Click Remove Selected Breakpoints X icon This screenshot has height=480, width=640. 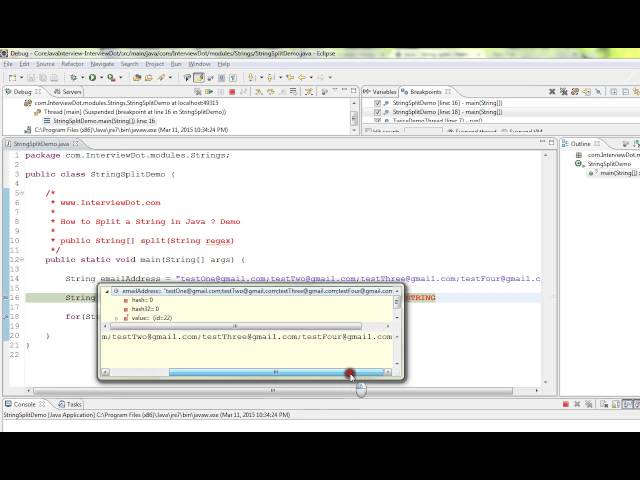click(552, 92)
